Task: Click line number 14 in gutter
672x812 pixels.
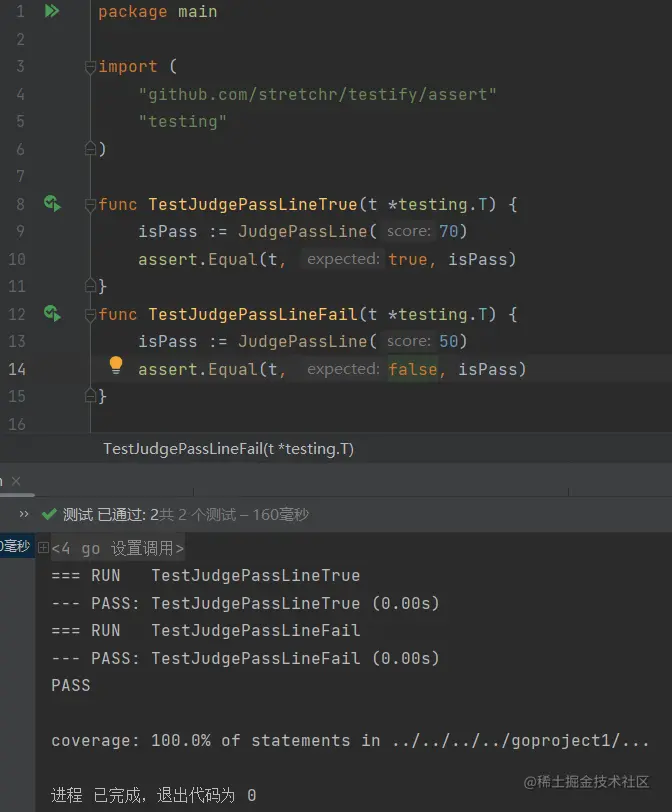Action: click(x=17, y=369)
